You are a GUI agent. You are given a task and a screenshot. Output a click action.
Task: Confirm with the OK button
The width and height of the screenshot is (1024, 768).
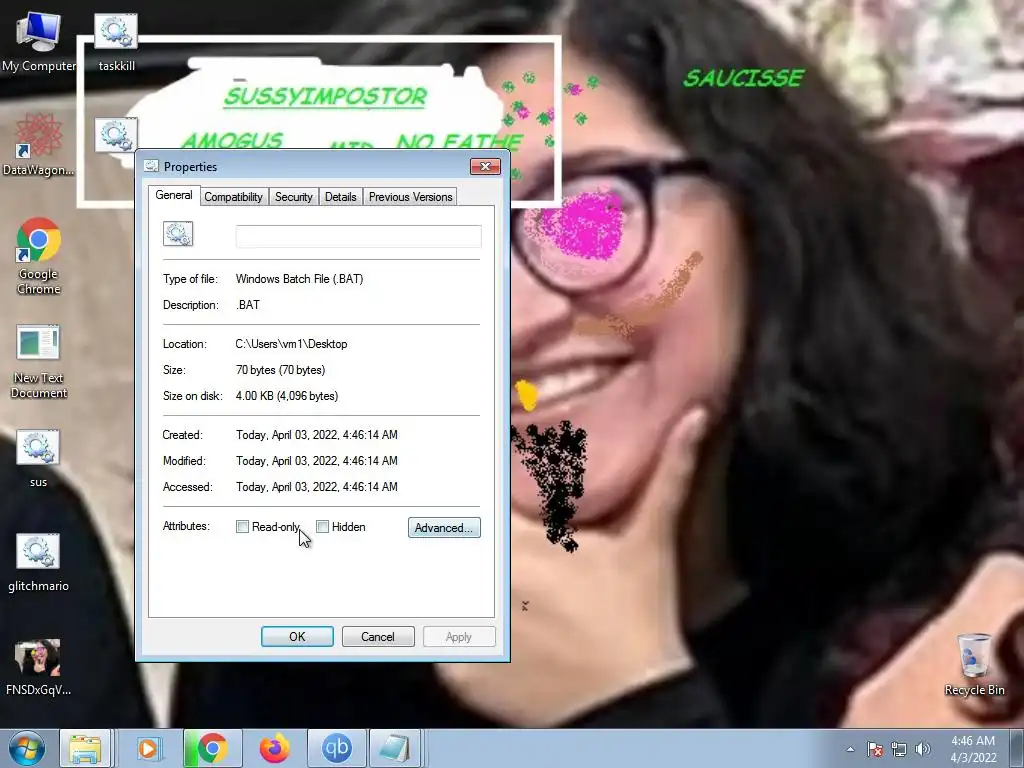pos(297,637)
